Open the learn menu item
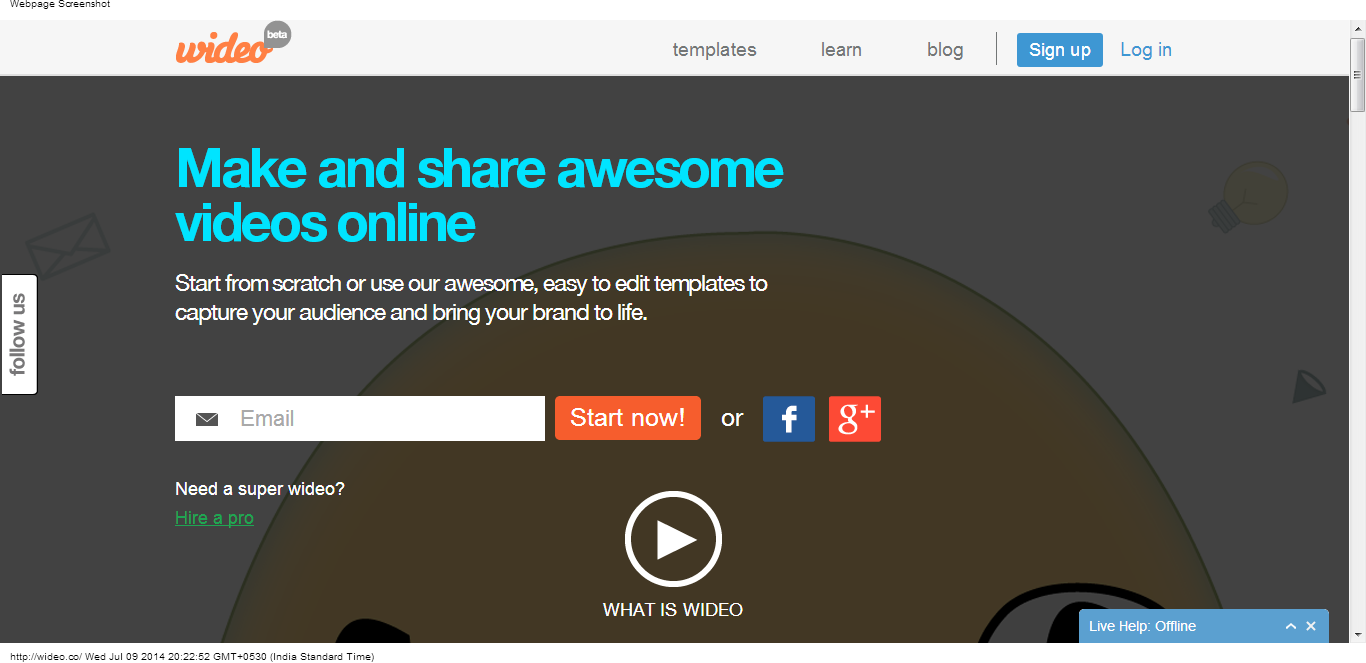Screen dimensions: 1366x663 tap(841, 50)
